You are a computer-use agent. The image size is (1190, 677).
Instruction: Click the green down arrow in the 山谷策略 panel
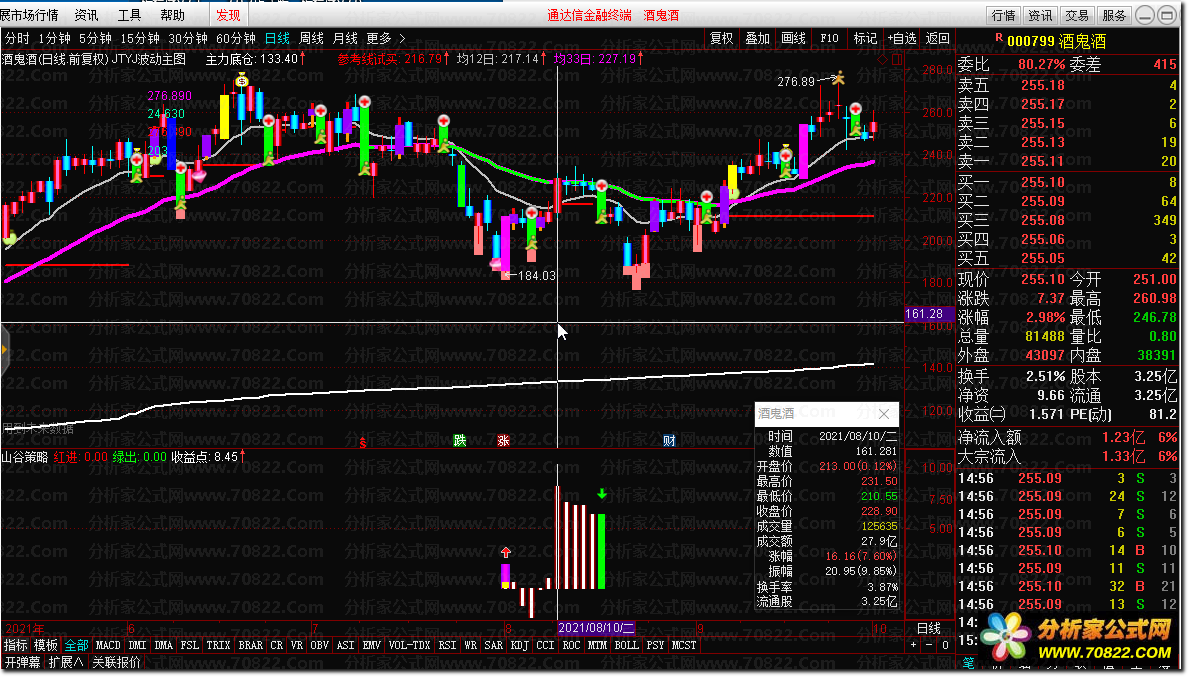(x=602, y=494)
